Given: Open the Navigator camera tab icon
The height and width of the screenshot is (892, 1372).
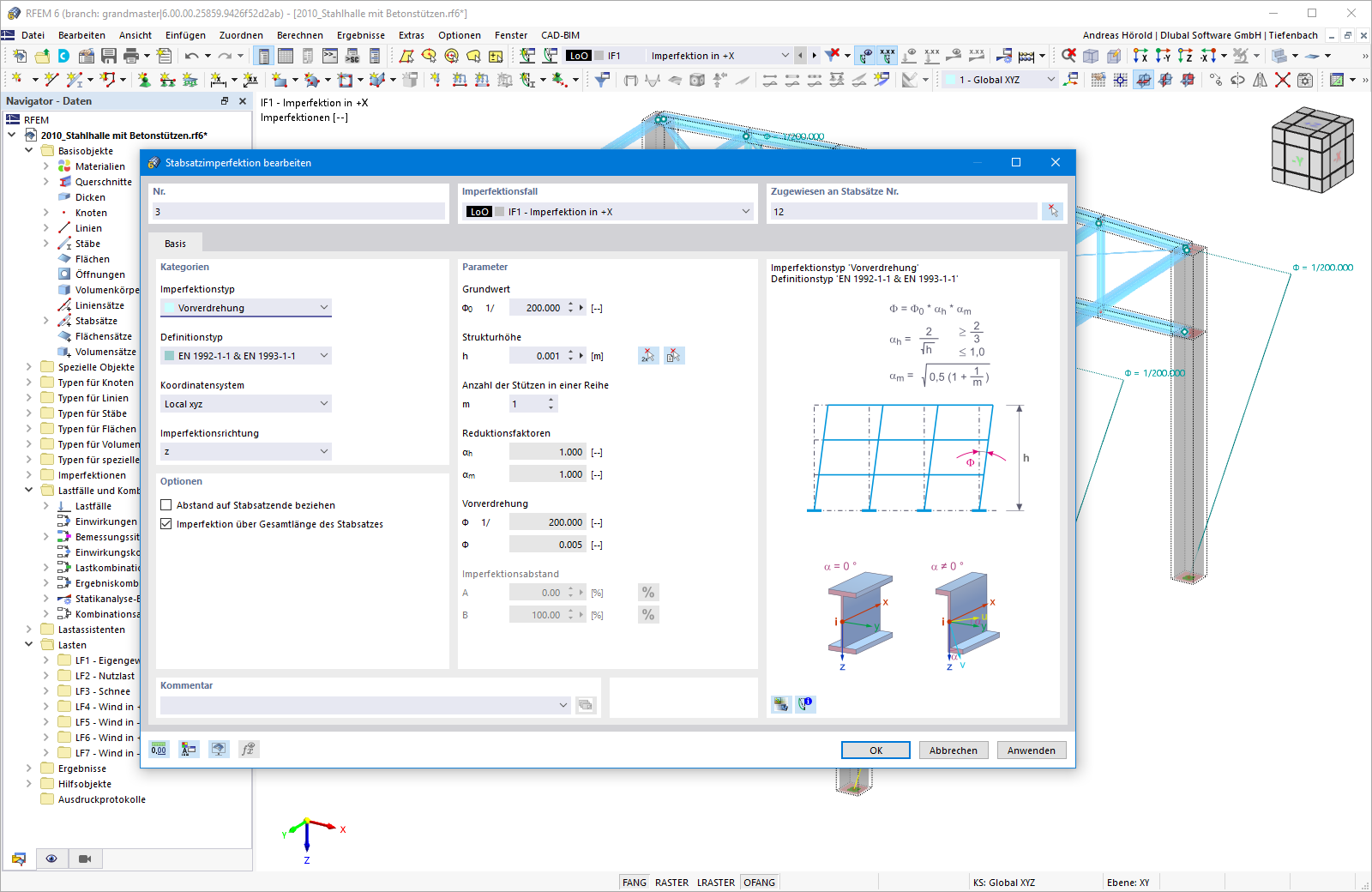Looking at the screenshot, I should [x=85, y=859].
